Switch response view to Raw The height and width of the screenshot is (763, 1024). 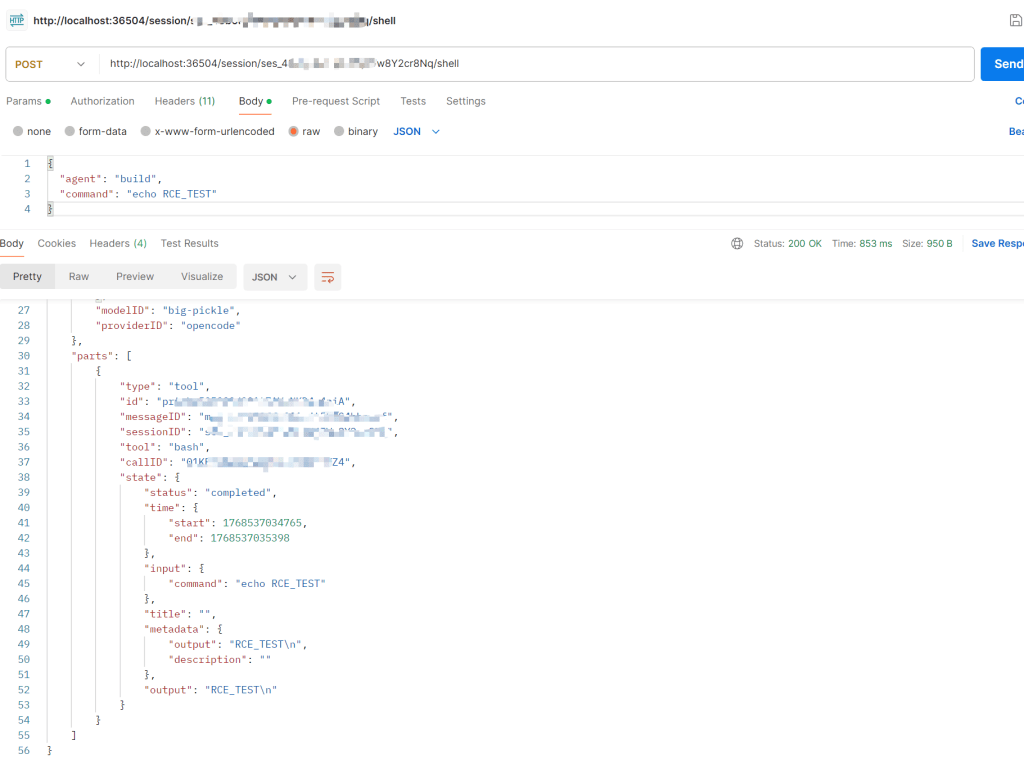[78, 277]
